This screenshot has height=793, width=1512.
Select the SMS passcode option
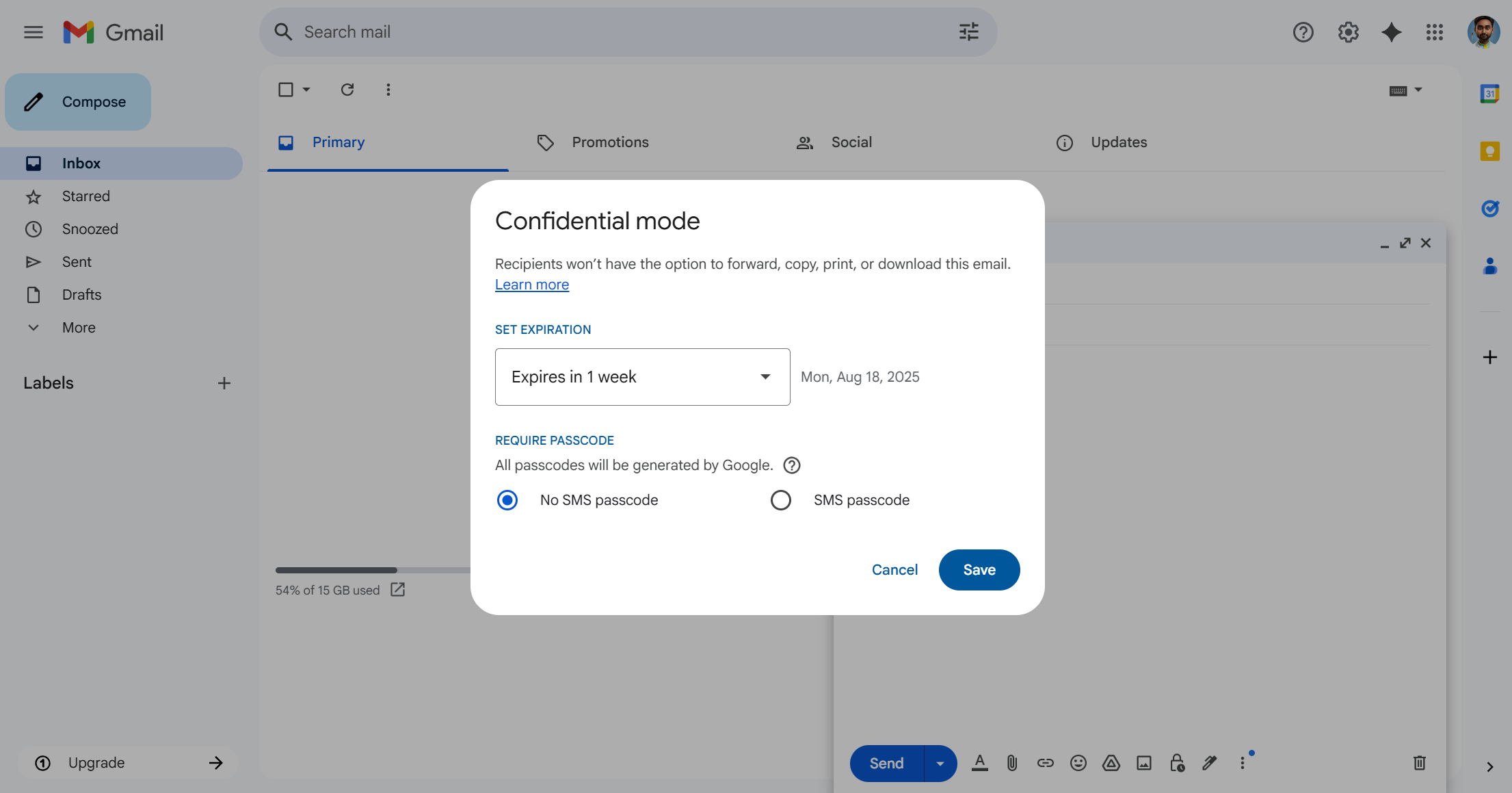[x=780, y=500]
